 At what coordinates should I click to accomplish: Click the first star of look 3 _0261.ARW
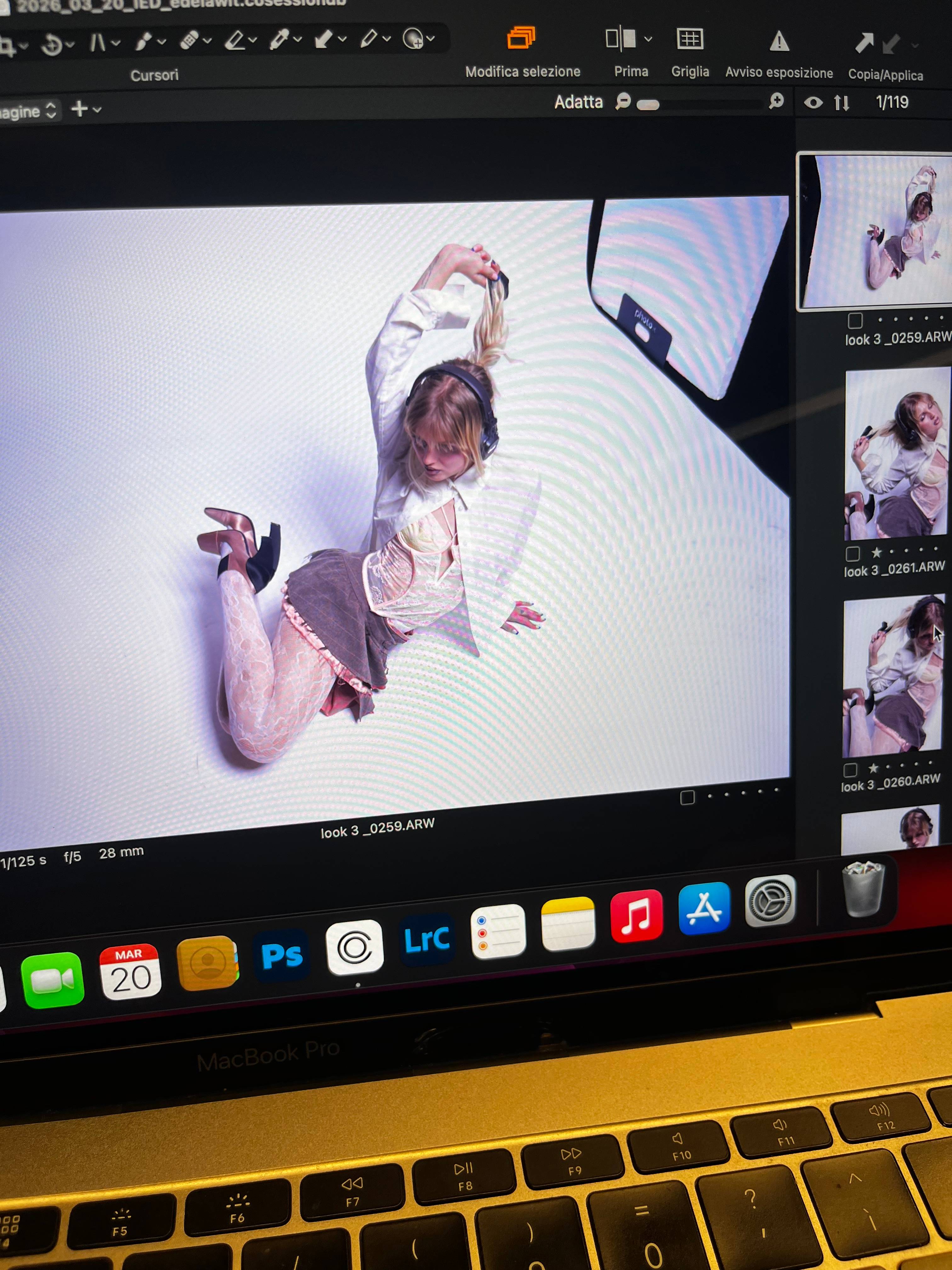[876, 552]
